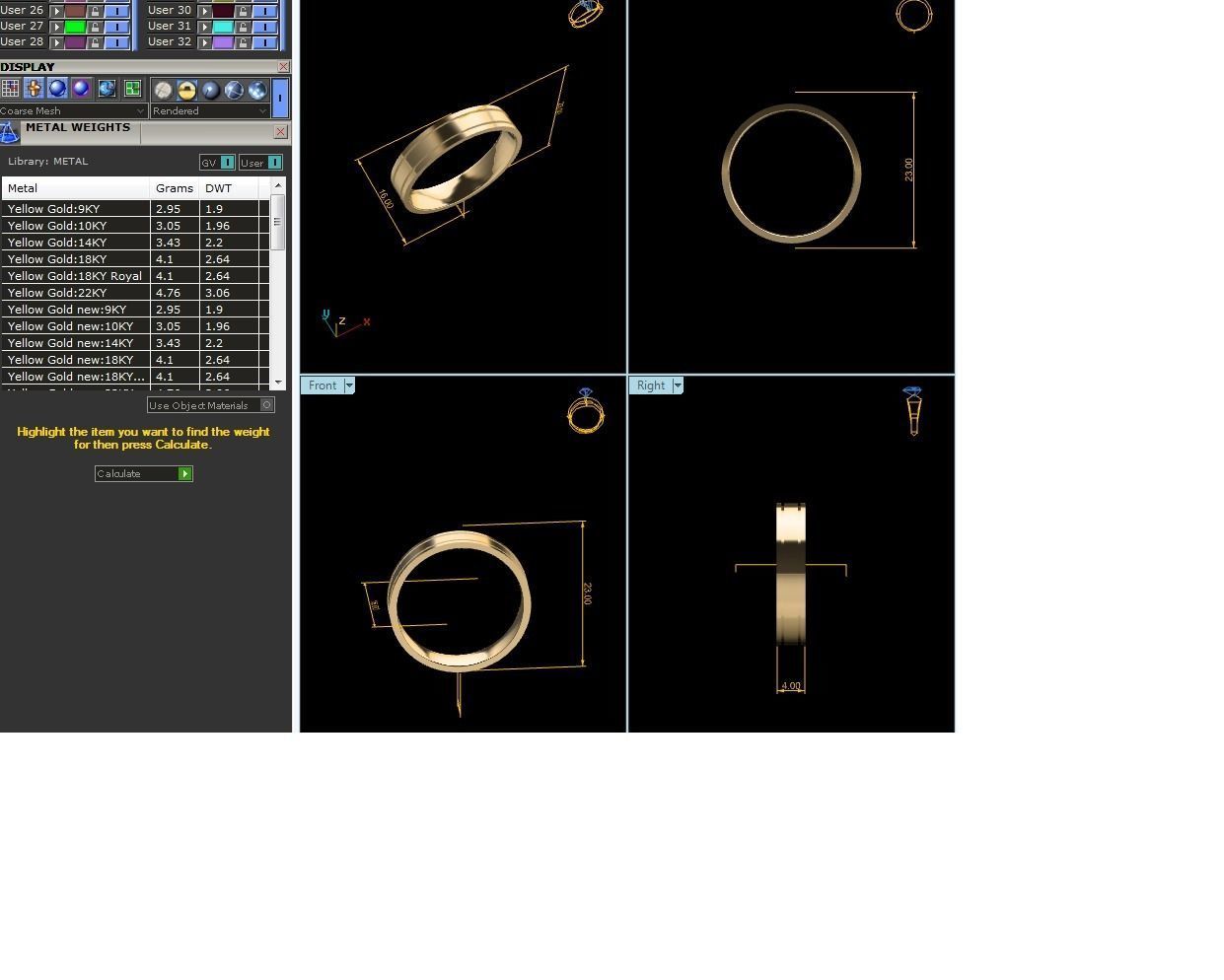Expand User 31 layer arrow
This screenshot has height=980, width=1224.
coord(205,27)
